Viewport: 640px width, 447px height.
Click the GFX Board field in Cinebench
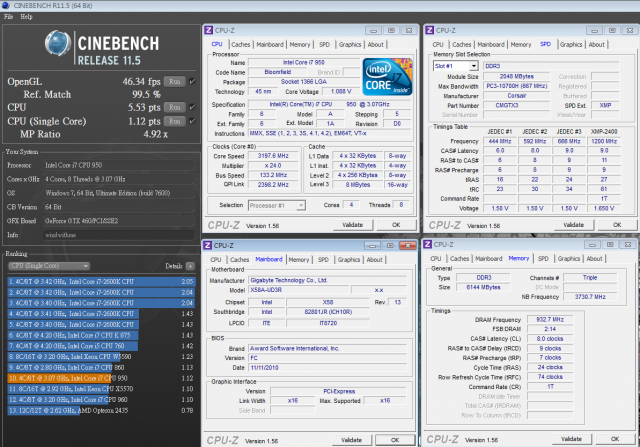coord(118,221)
